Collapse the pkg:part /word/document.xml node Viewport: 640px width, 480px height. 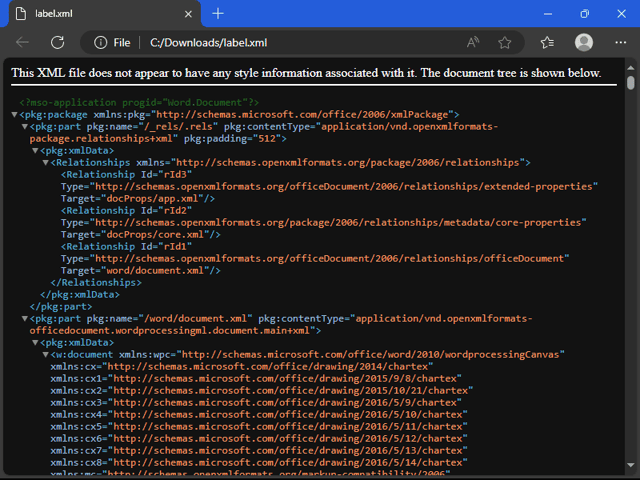(24, 318)
